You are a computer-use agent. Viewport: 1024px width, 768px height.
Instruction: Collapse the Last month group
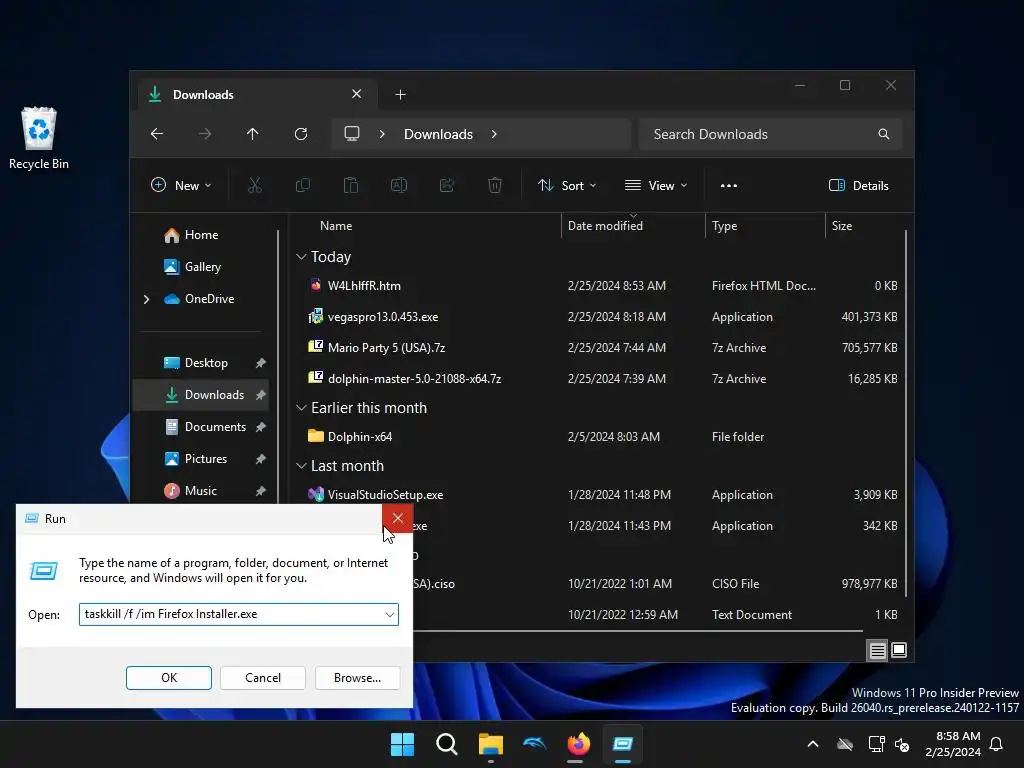coord(301,466)
